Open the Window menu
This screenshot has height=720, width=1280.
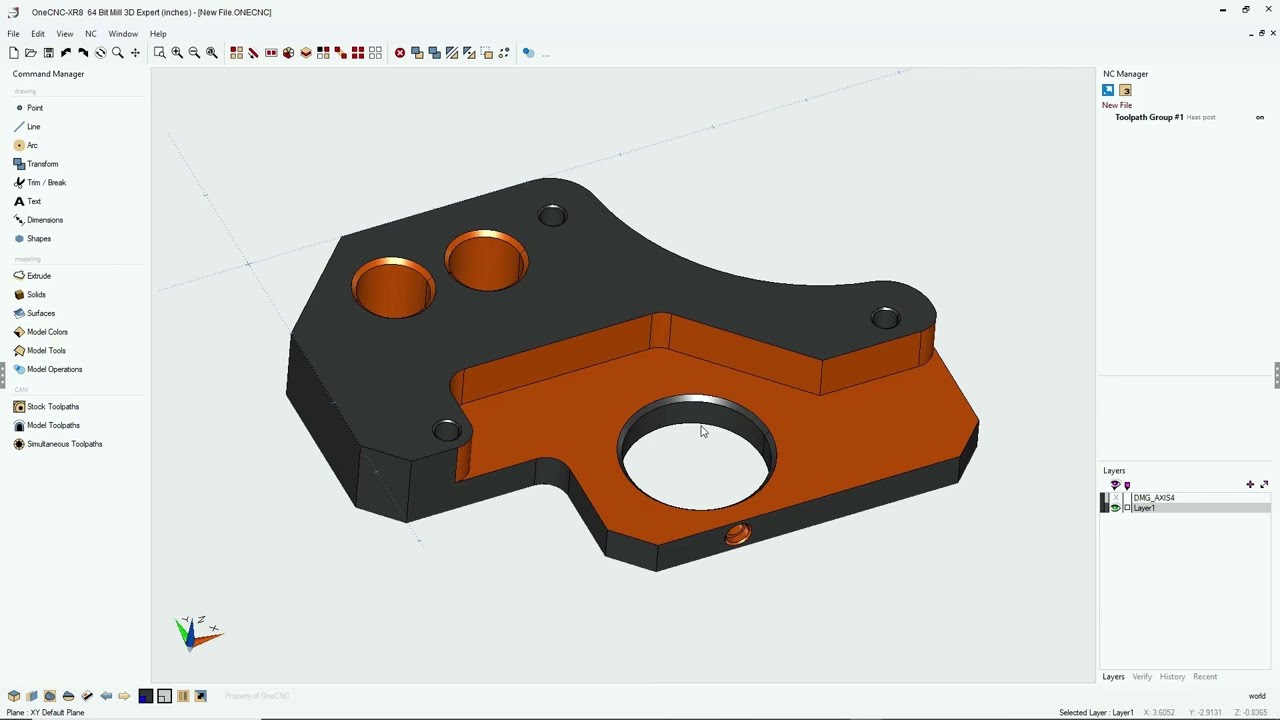pos(123,34)
